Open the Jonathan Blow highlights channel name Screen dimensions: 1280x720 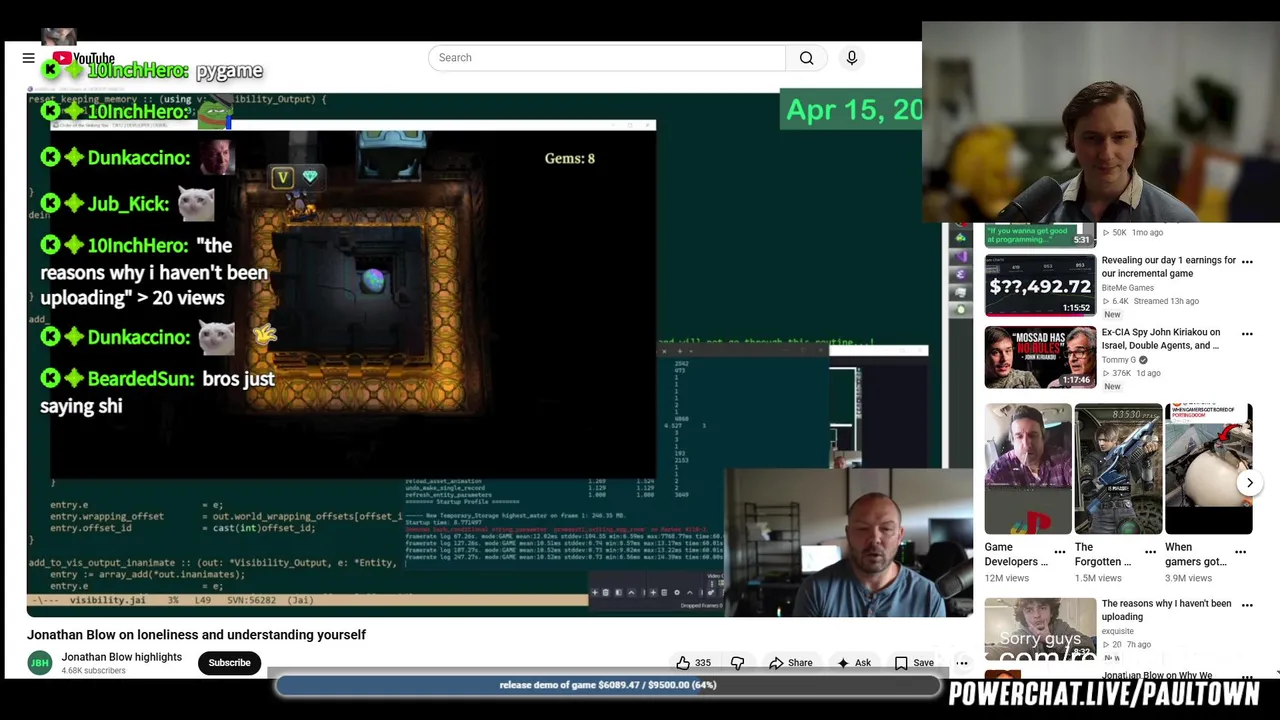pyautogui.click(x=122, y=657)
